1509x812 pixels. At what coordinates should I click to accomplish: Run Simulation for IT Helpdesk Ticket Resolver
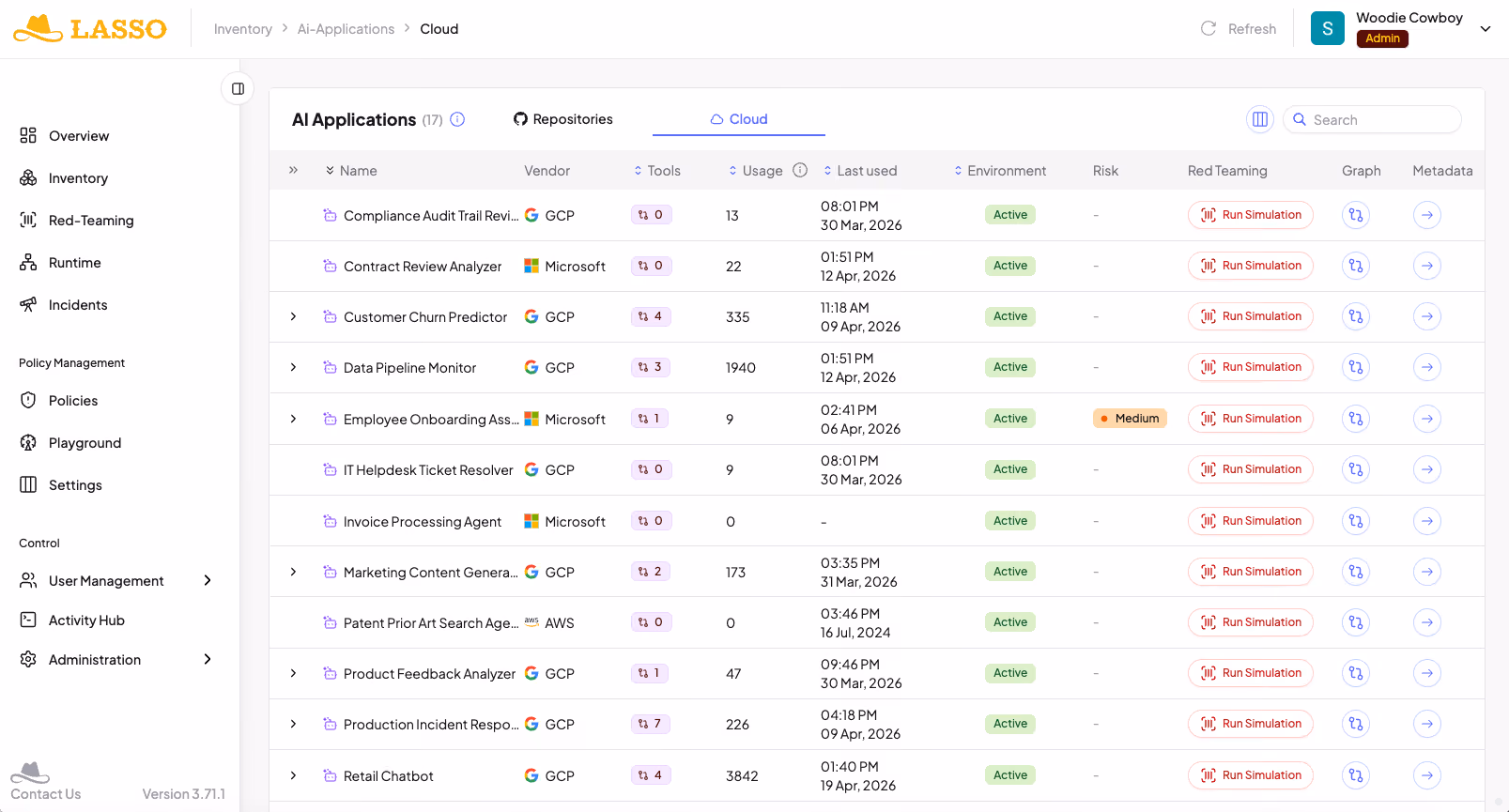pyautogui.click(x=1250, y=469)
